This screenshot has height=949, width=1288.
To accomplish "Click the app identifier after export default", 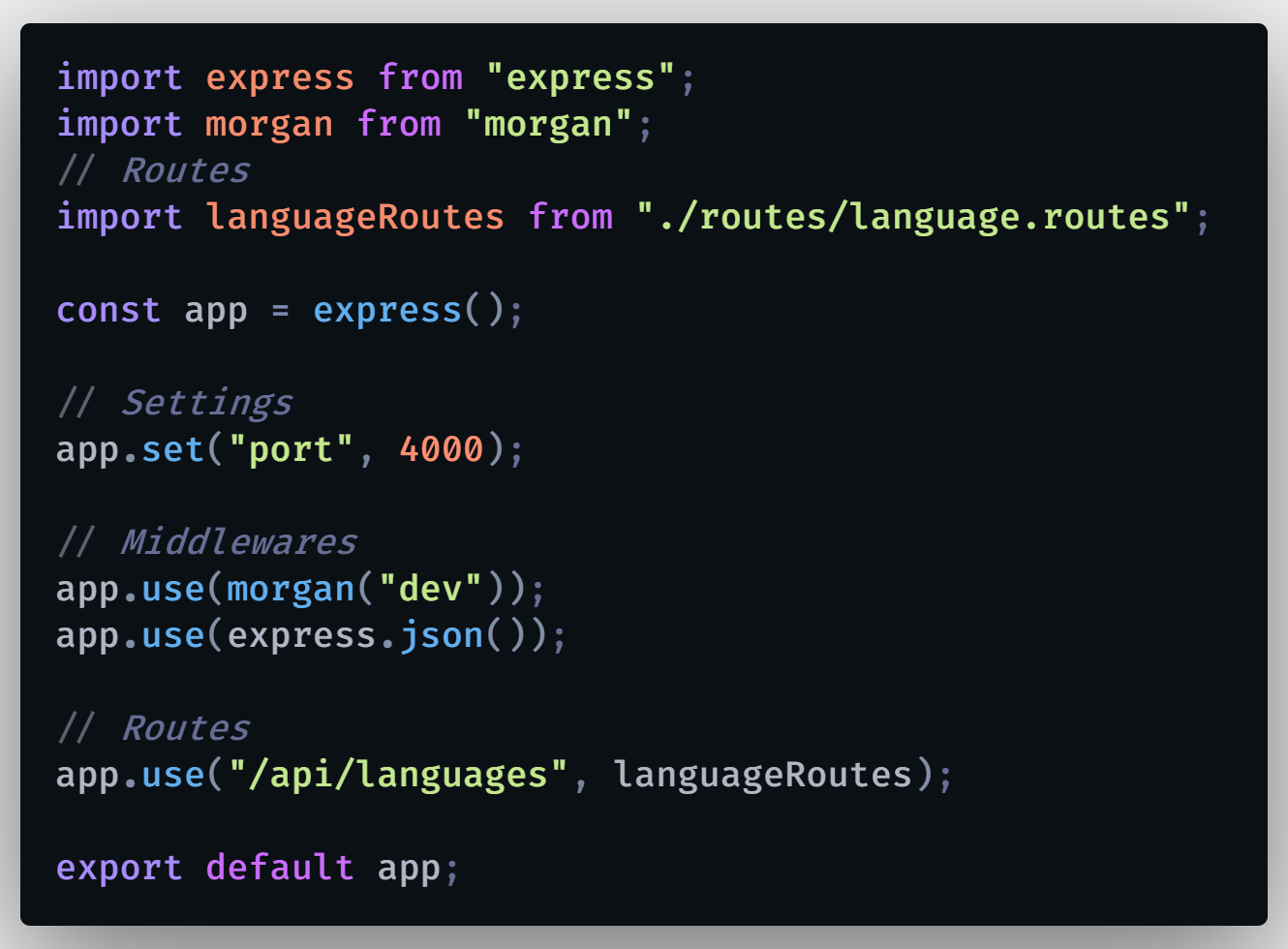I will 409,868.
